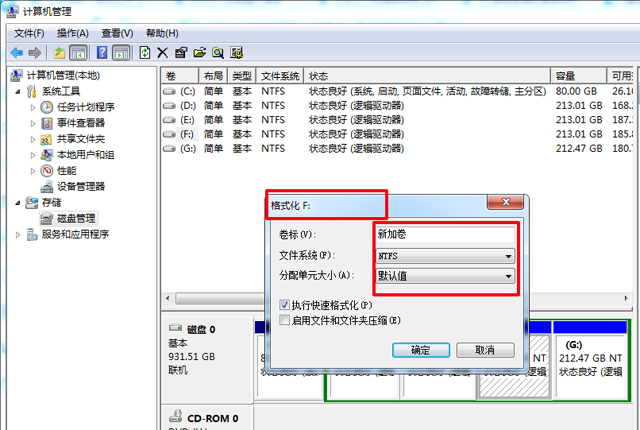Image resolution: width=640 pixels, height=430 pixels.
Task: Click the back arrow toolbar icon
Action: click(x=16, y=52)
